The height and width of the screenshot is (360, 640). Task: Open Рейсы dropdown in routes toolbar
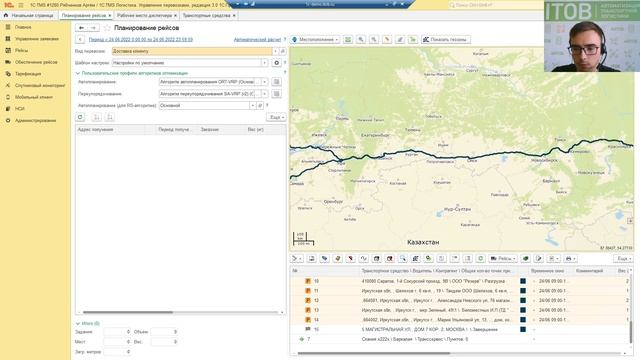[x=503, y=258]
